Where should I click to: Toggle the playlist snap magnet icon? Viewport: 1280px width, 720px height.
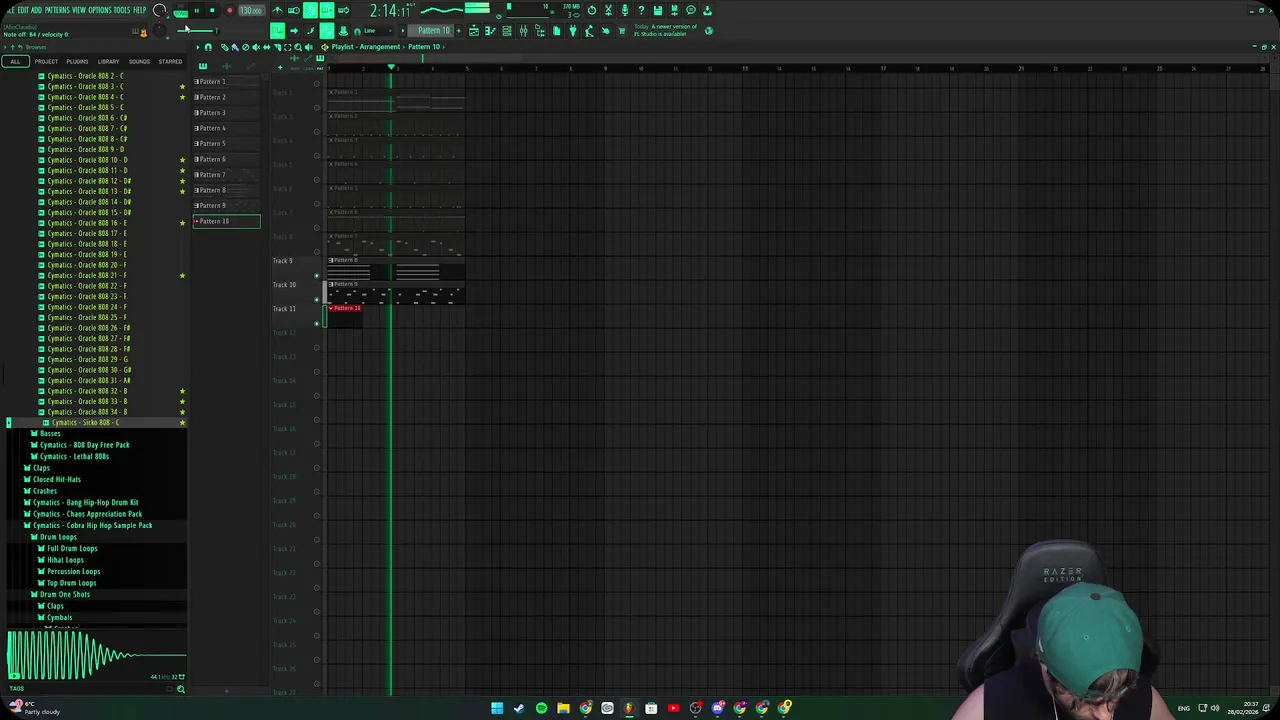[x=208, y=47]
